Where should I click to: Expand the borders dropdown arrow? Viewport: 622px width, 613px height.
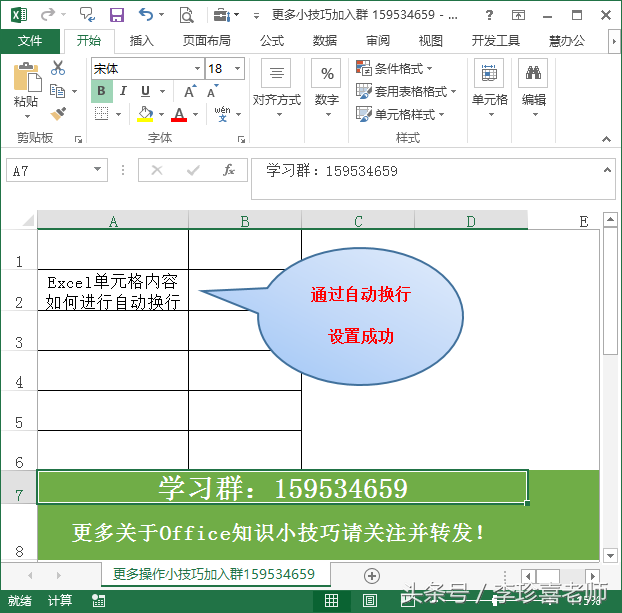tap(119, 115)
